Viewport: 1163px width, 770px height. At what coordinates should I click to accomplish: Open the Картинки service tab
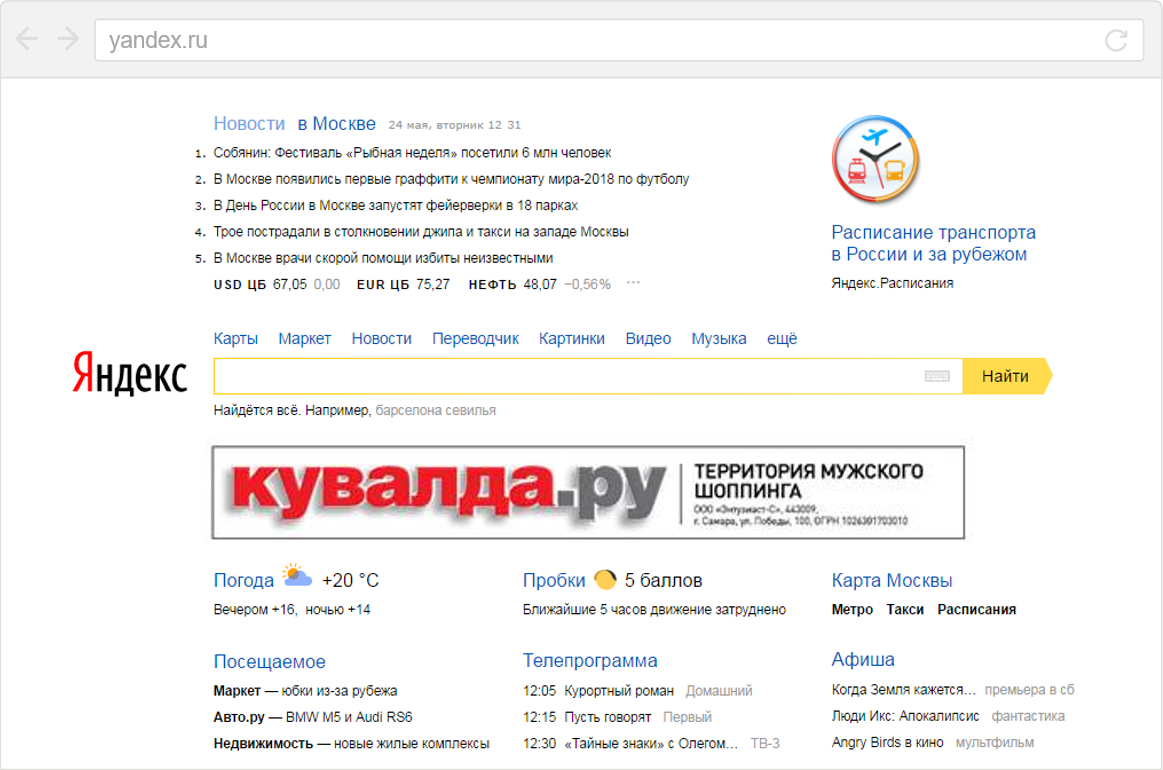(572, 339)
